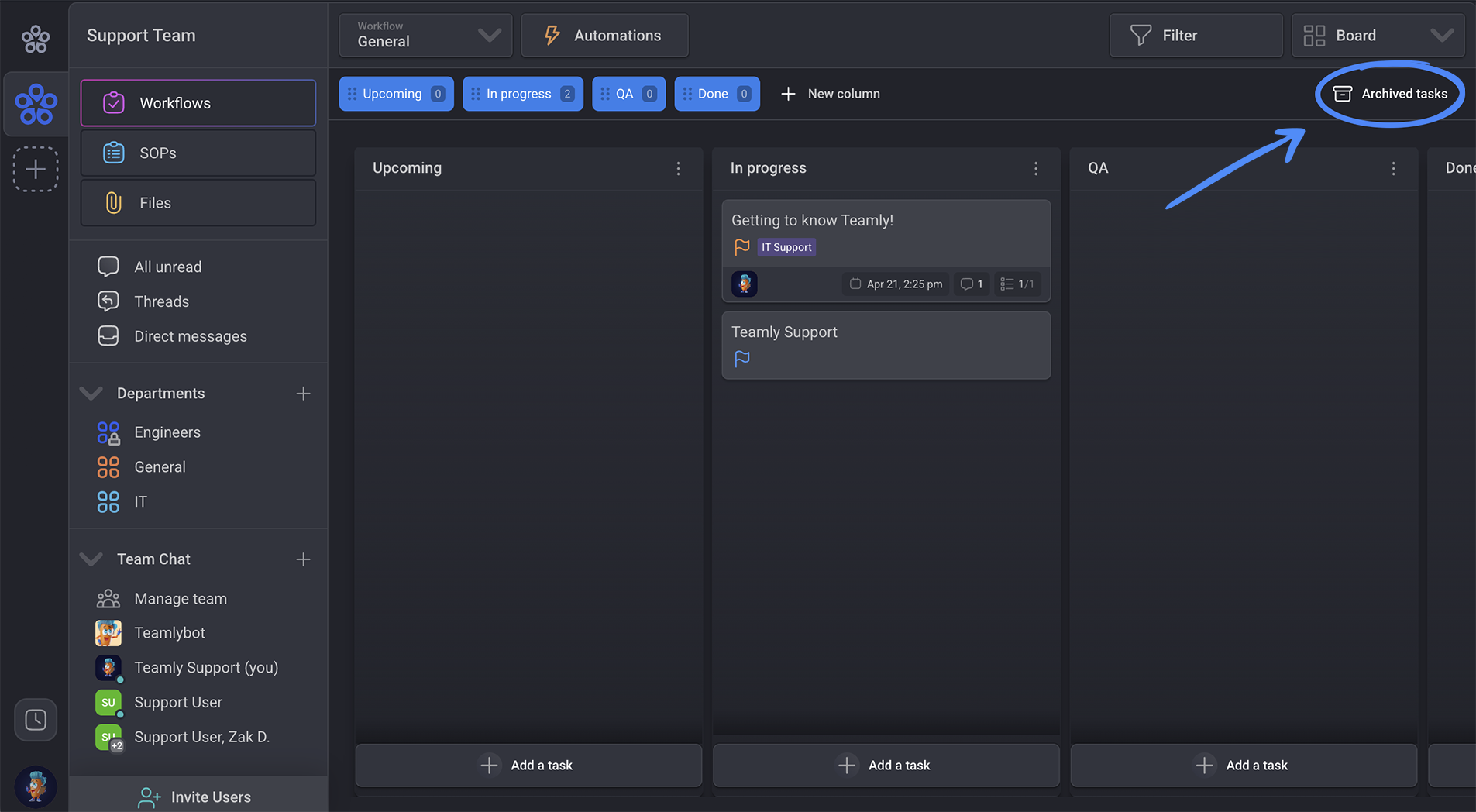Click New column

(830, 94)
